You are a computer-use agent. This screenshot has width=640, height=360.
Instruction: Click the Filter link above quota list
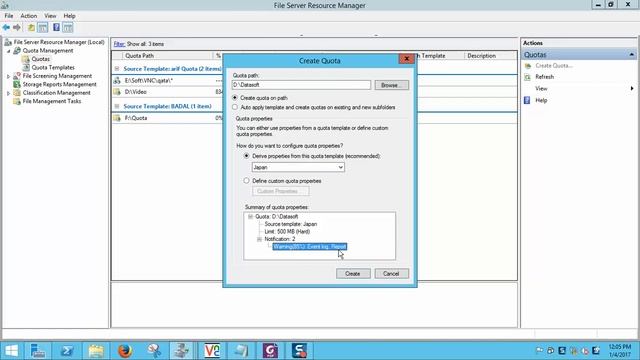coord(119,44)
